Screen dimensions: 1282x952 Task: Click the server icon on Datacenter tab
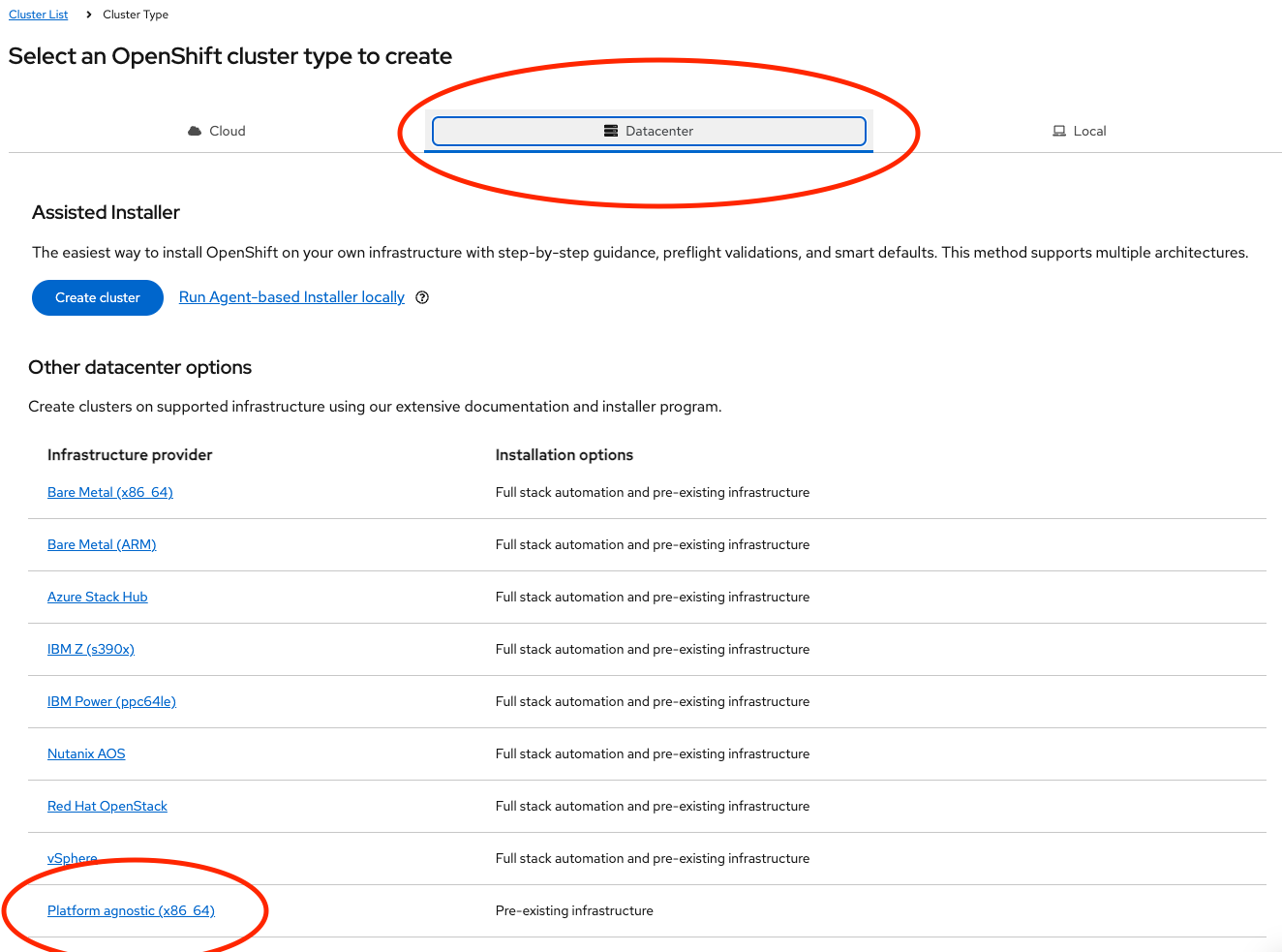(611, 131)
